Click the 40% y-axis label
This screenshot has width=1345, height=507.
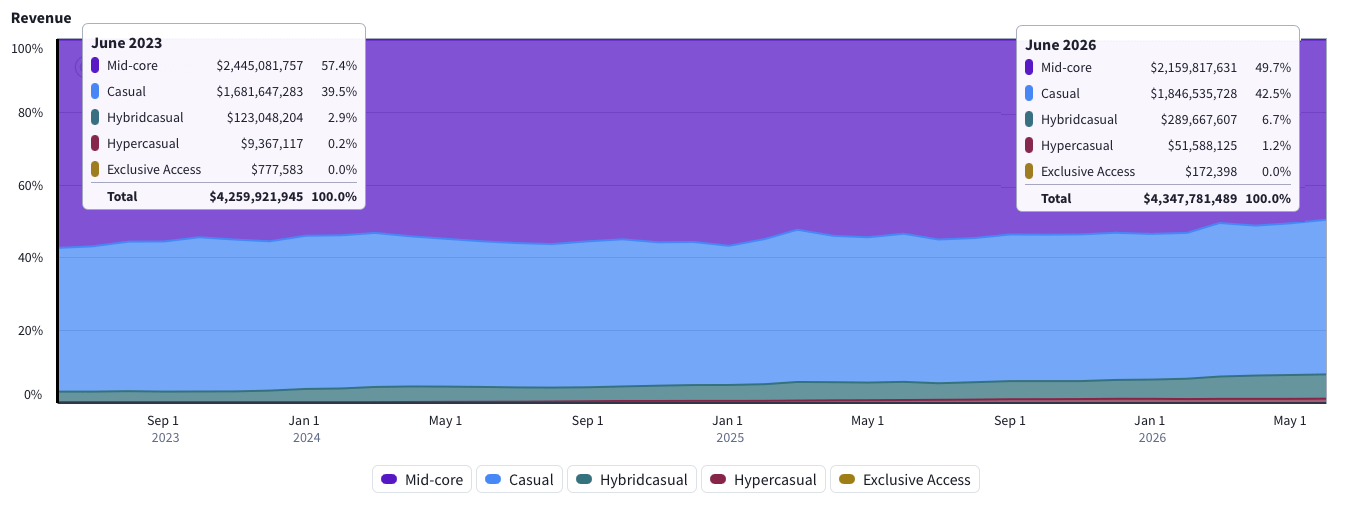[30, 257]
